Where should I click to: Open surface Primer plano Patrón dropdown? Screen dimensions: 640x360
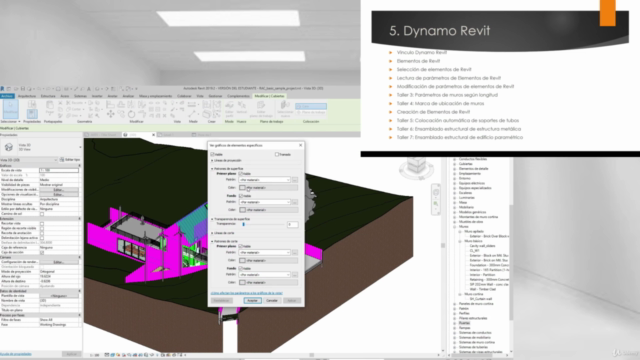[x=264, y=180]
